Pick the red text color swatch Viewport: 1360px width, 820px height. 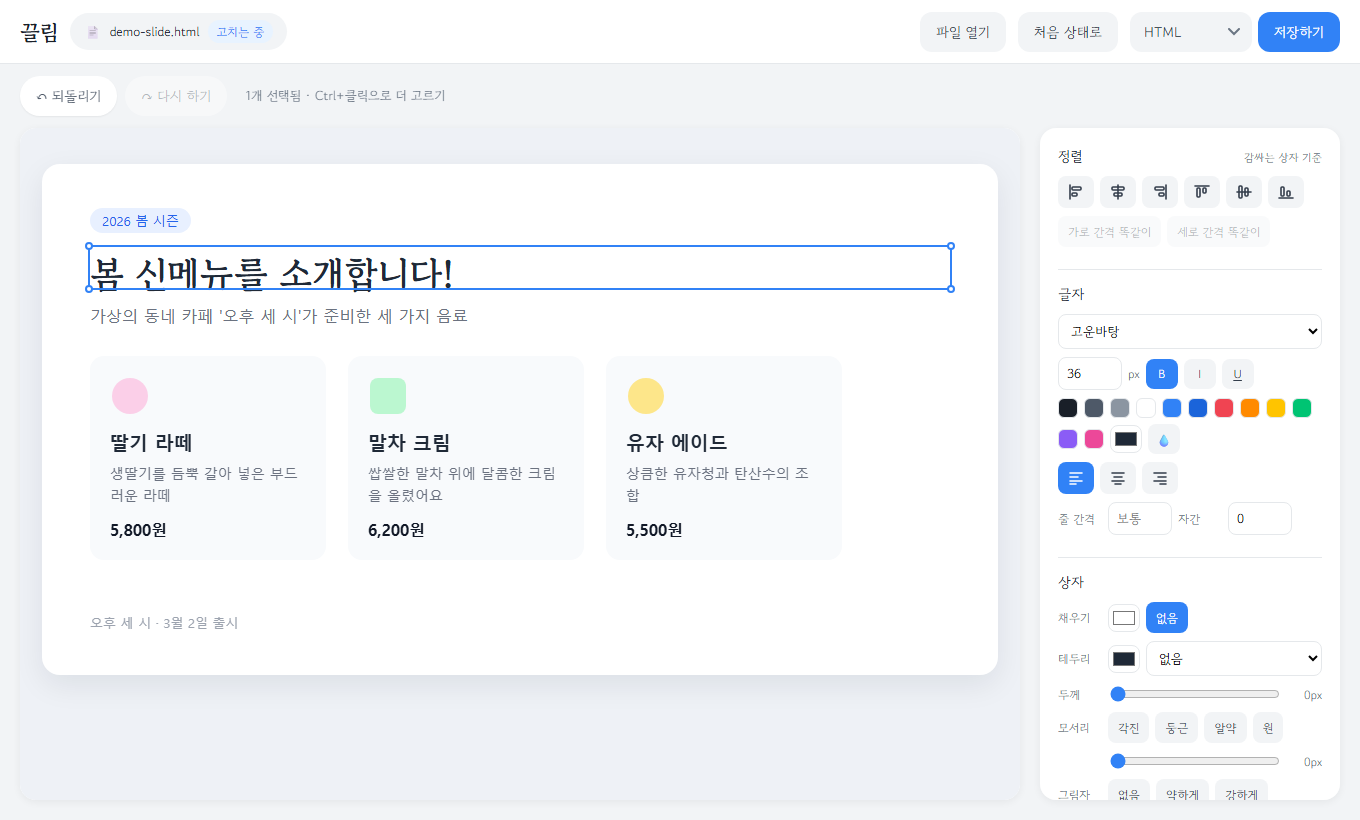coord(1224,408)
